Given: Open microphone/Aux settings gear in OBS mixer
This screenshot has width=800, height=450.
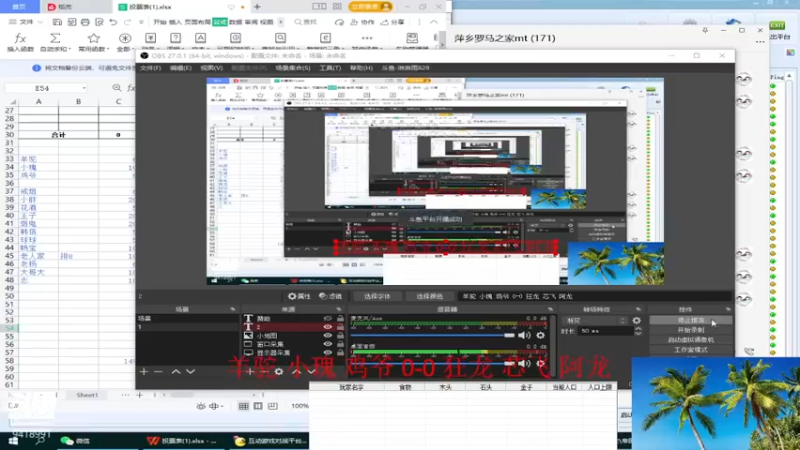Looking at the screenshot, I should 540,335.
